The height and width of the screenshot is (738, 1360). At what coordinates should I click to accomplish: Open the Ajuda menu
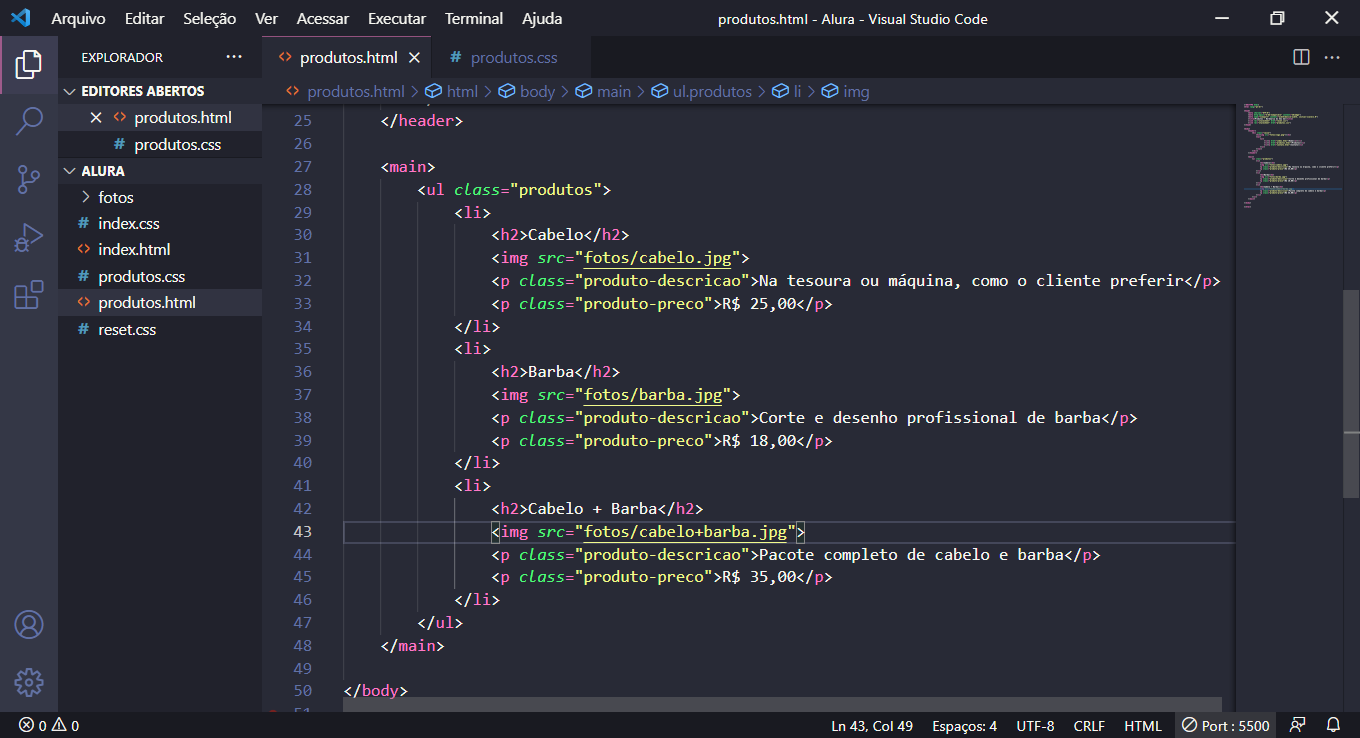pyautogui.click(x=542, y=18)
